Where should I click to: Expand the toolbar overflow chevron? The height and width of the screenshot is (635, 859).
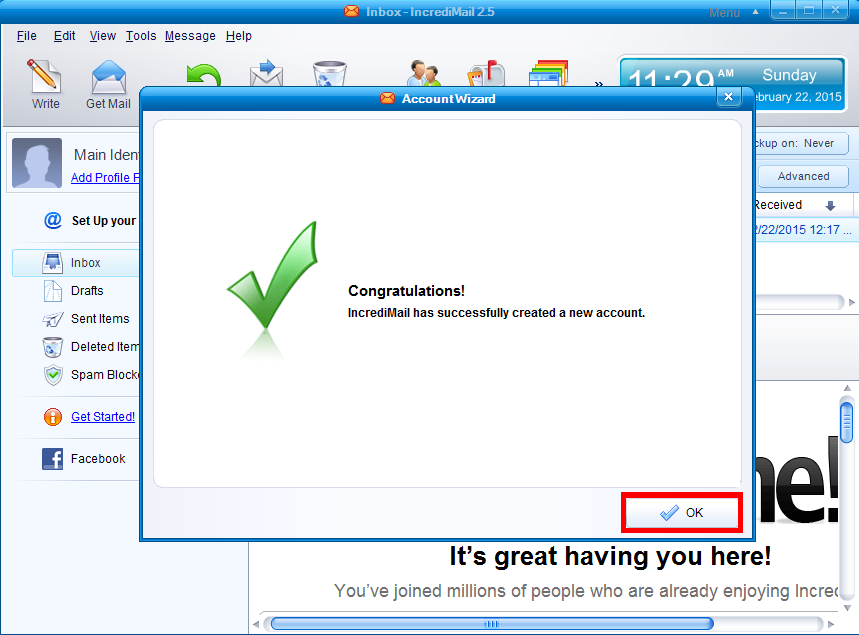pos(599,84)
